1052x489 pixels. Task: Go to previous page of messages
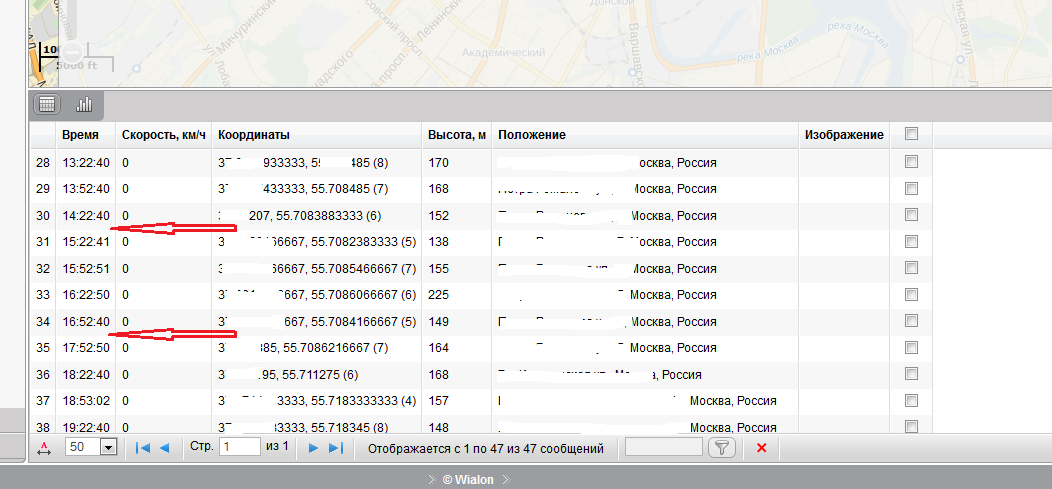[164, 448]
